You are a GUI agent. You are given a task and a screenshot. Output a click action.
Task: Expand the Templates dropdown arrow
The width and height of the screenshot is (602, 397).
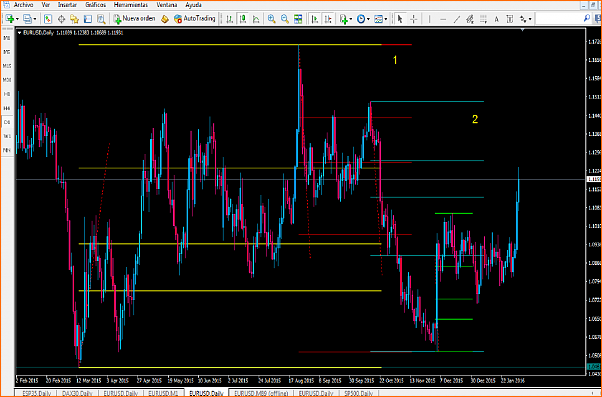point(386,19)
